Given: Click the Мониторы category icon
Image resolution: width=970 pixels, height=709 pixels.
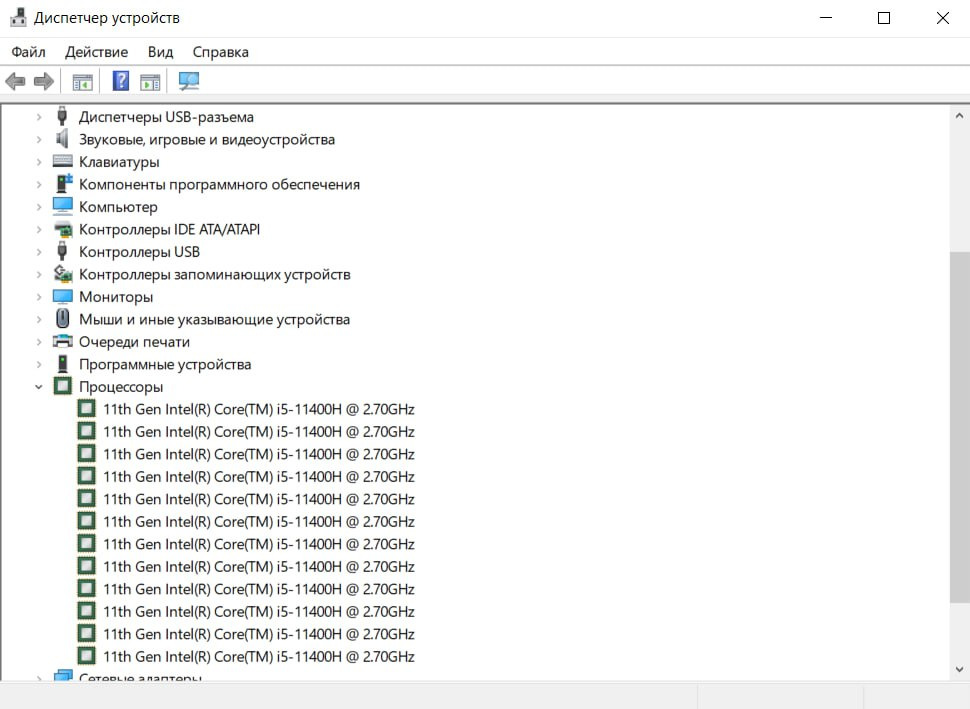Looking at the screenshot, I should [63, 297].
